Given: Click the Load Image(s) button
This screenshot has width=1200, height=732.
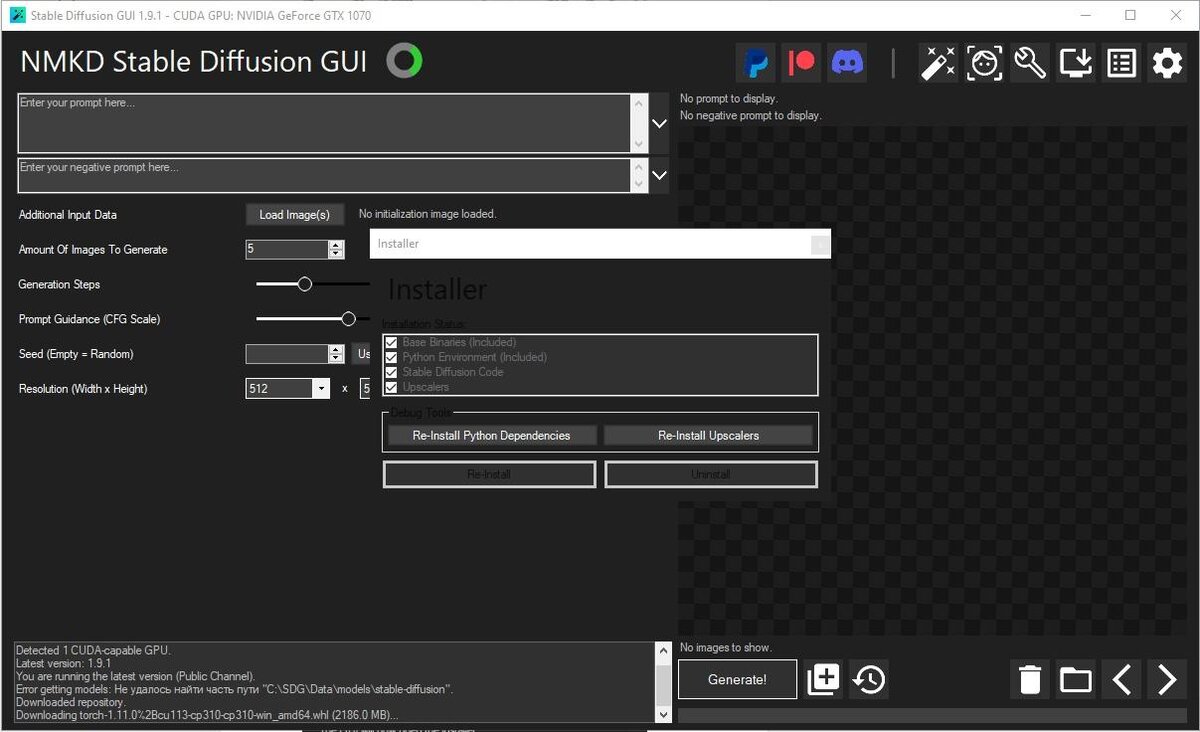Looking at the screenshot, I should (x=295, y=215).
